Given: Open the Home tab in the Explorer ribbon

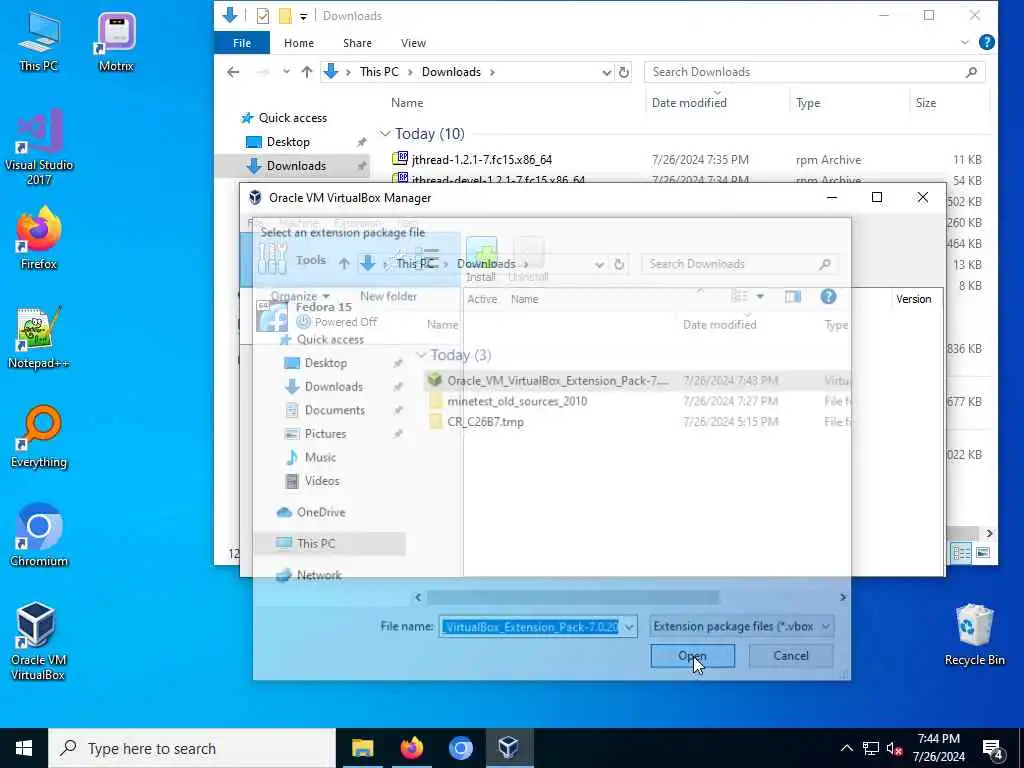Looking at the screenshot, I should point(299,43).
